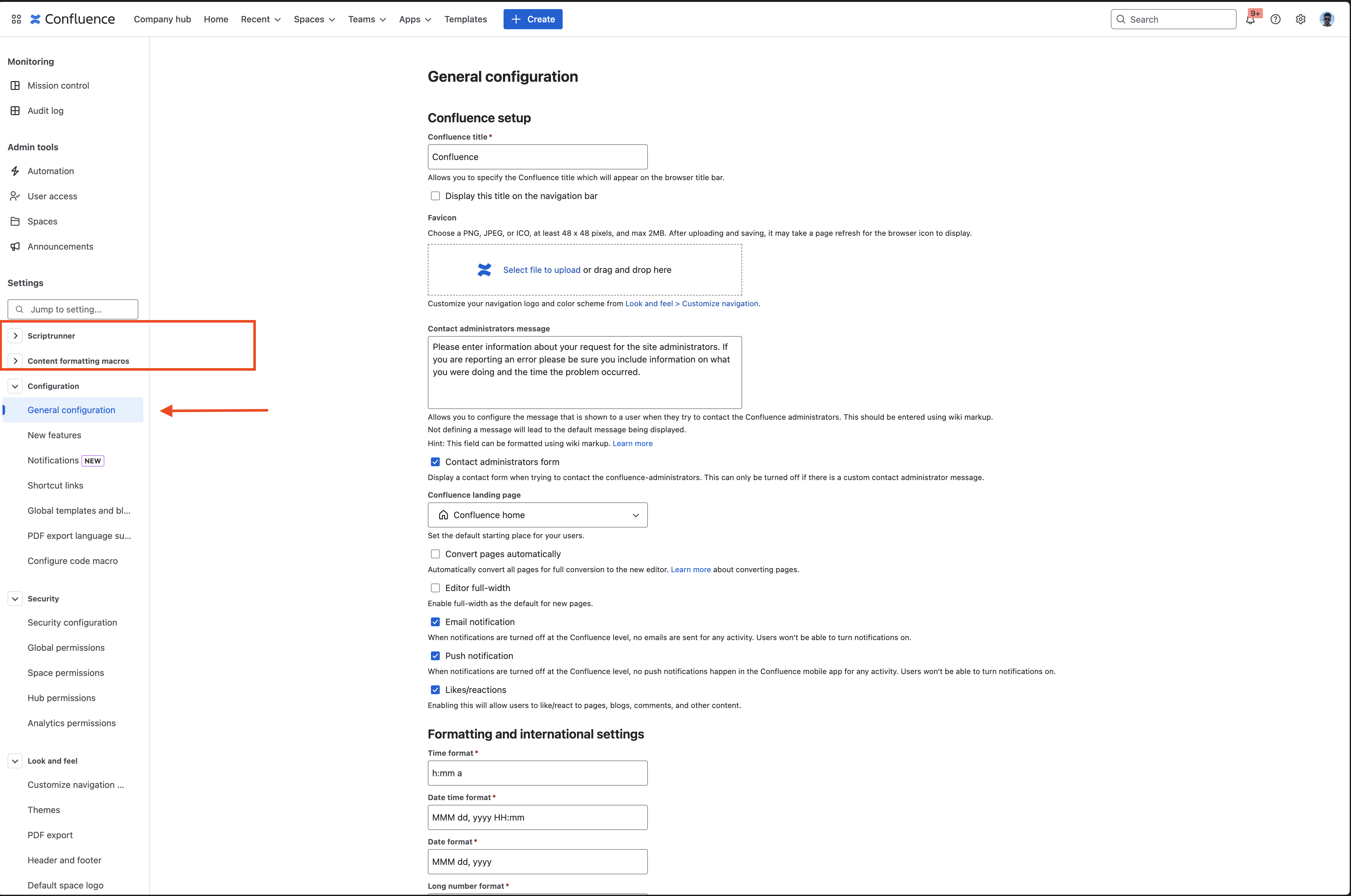The image size is (1351, 896).
Task: Click Select file to upload for favicon
Action: (541, 269)
